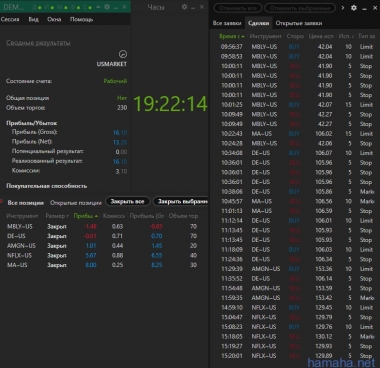Select the AMGN~US buy trade at 11:29:39
Viewport: 380px width, 368px height.
click(295, 269)
